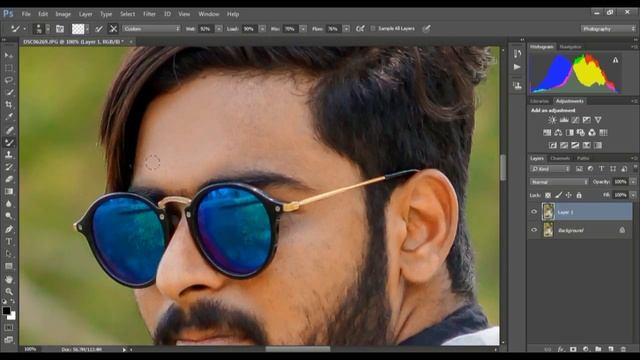The width and height of the screenshot is (640, 360).
Task: Hide Layer 1 with its eye icon
Action: (534, 212)
